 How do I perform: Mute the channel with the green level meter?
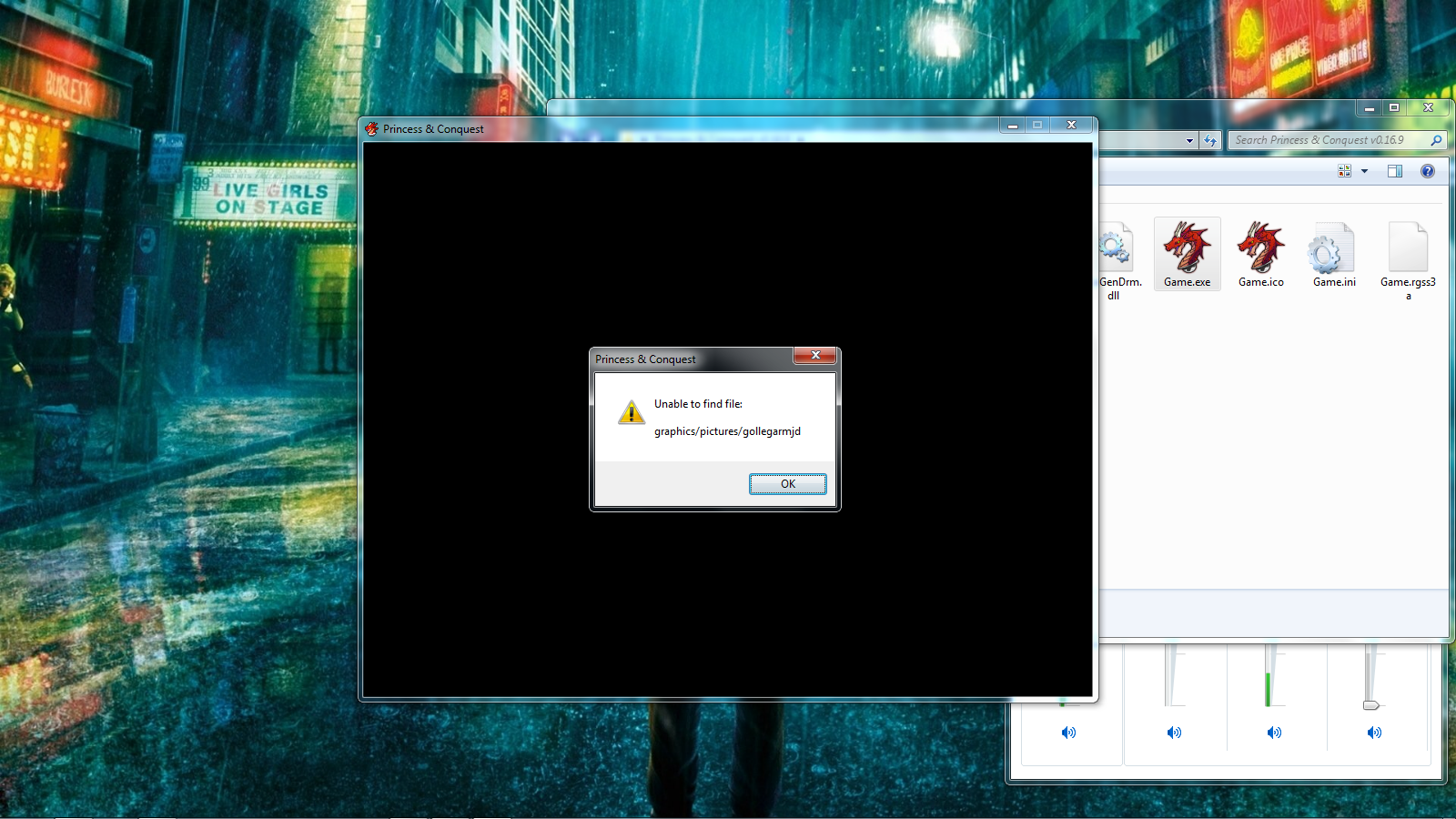coord(1274,733)
